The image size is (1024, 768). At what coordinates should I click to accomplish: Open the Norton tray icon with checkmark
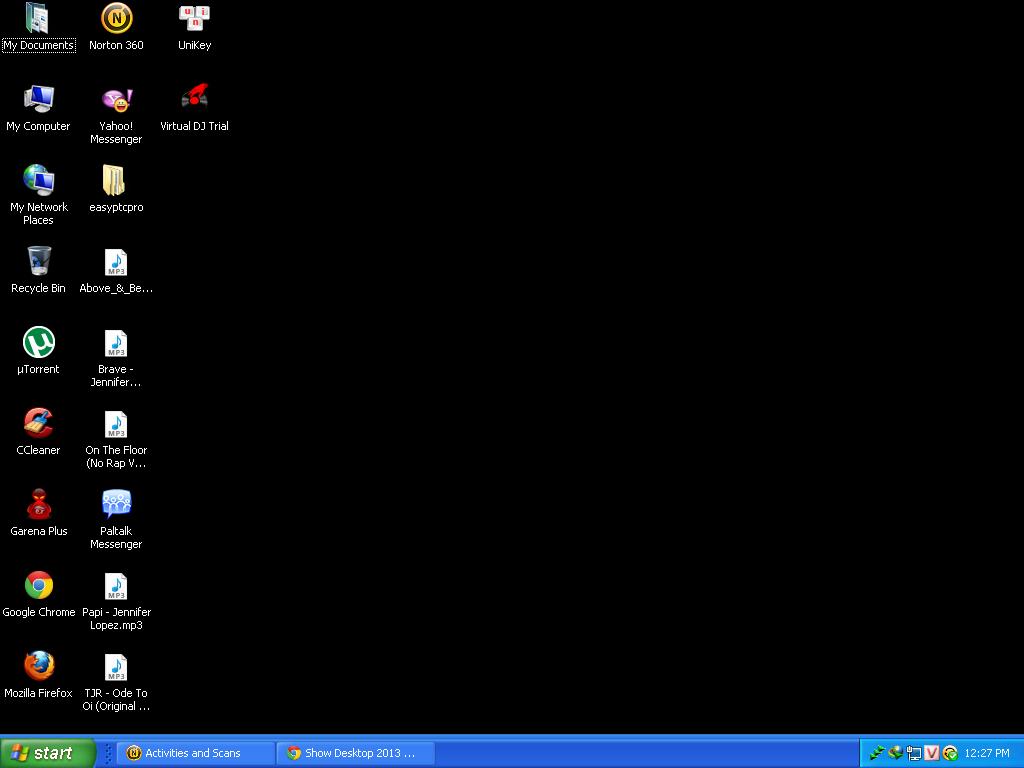coord(950,753)
